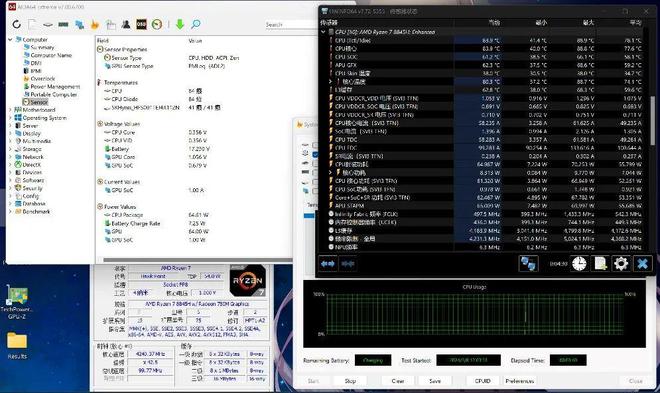Click the log file icon in HWiNFO
660x393 pixels.
[600, 264]
